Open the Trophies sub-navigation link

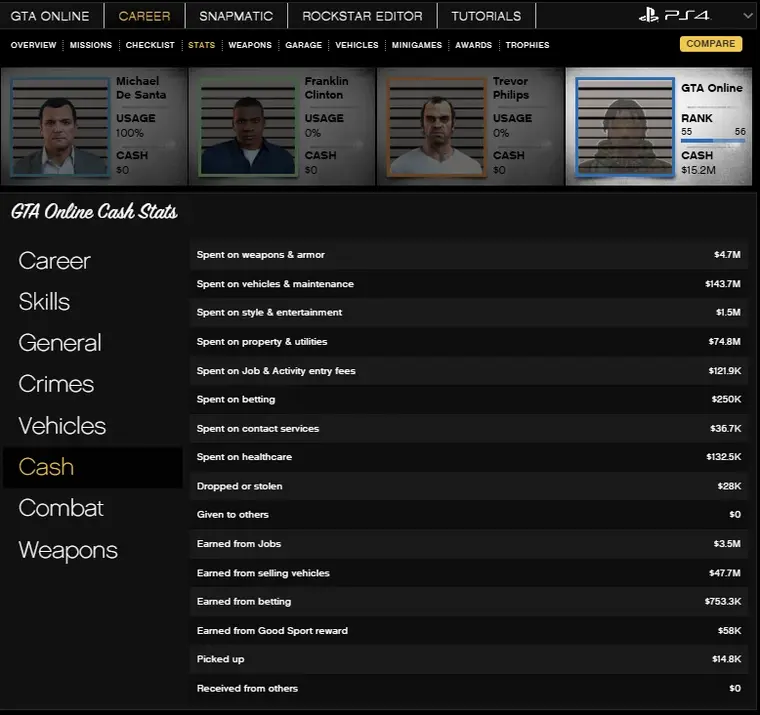[x=527, y=45]
